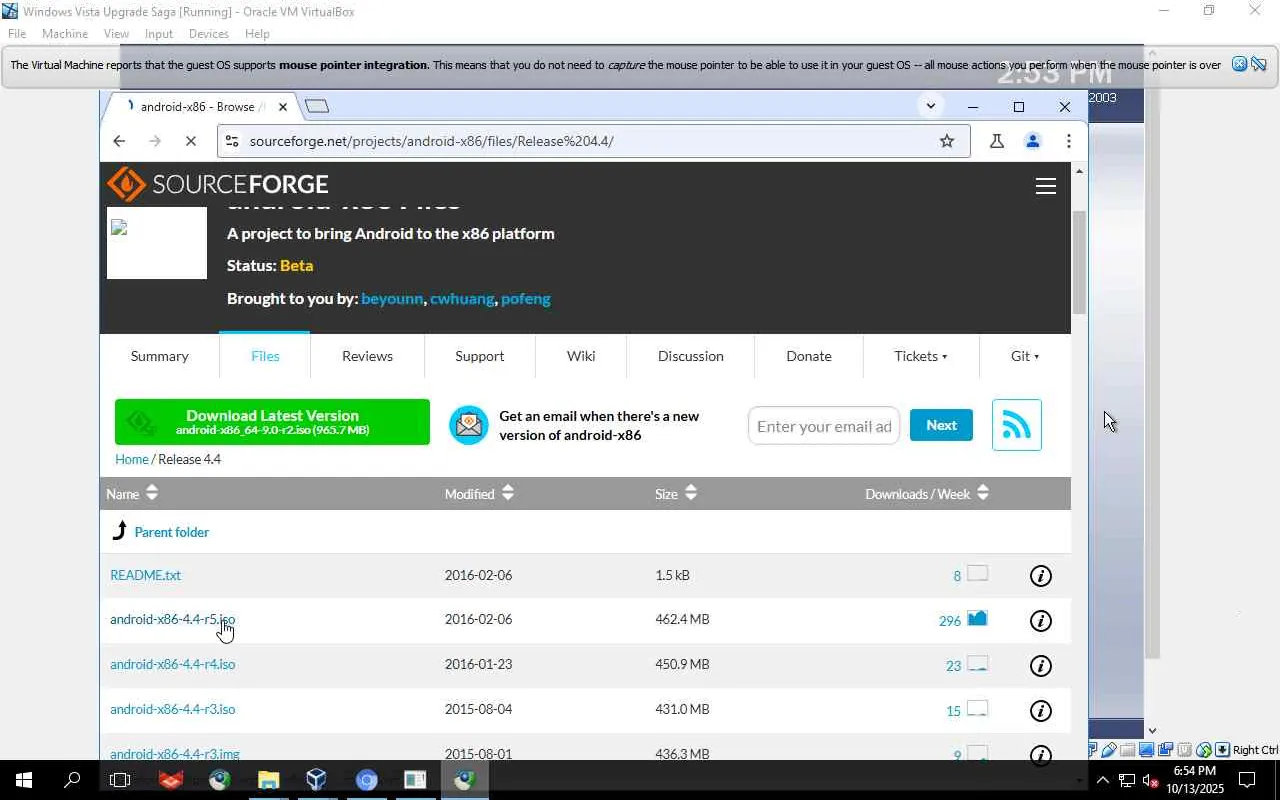This screenshot has width=1280, height=800.
Task: Open the README.txt file link
Action: pos(145,575)
